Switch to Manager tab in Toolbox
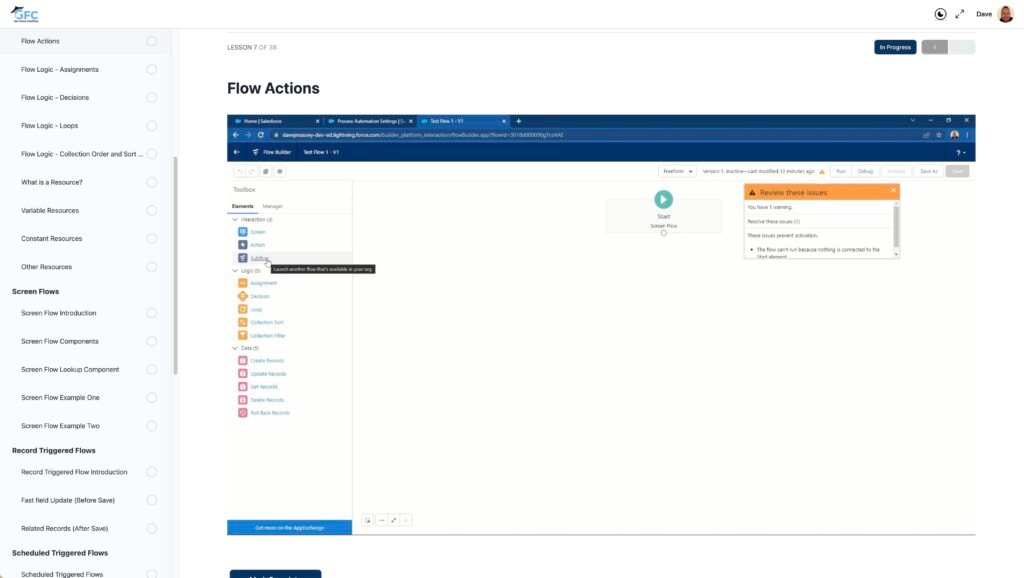Image resolution: width=1024 pixels, height=578 pixels. [272, 206]
